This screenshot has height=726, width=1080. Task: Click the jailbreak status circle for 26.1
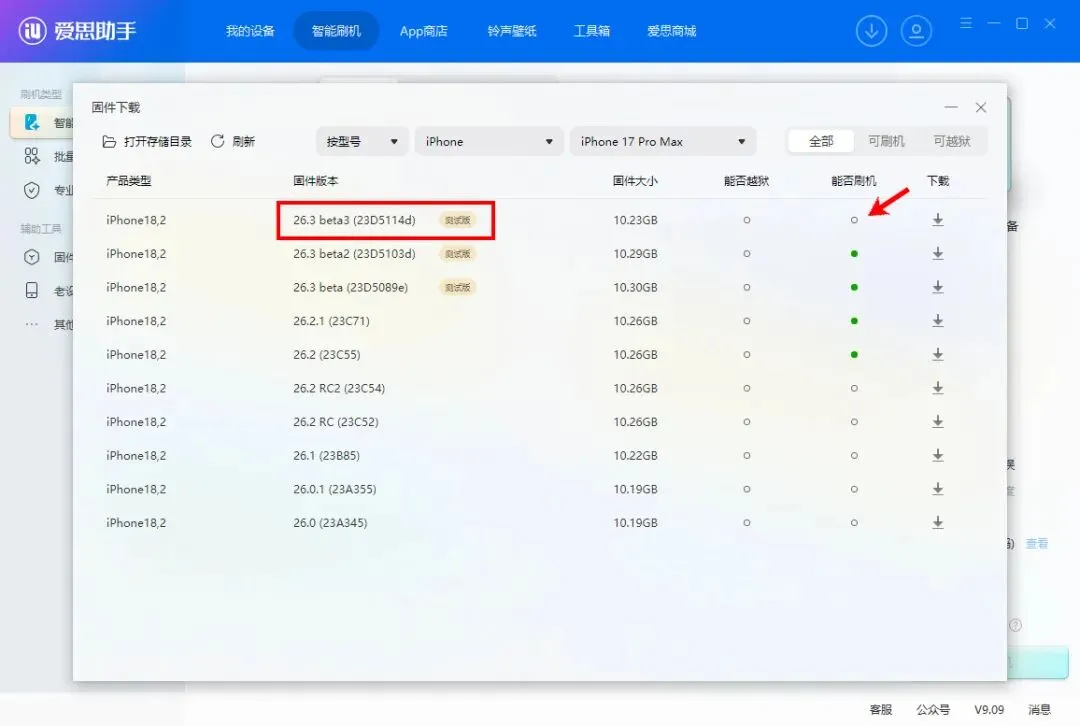click(747, 455)
